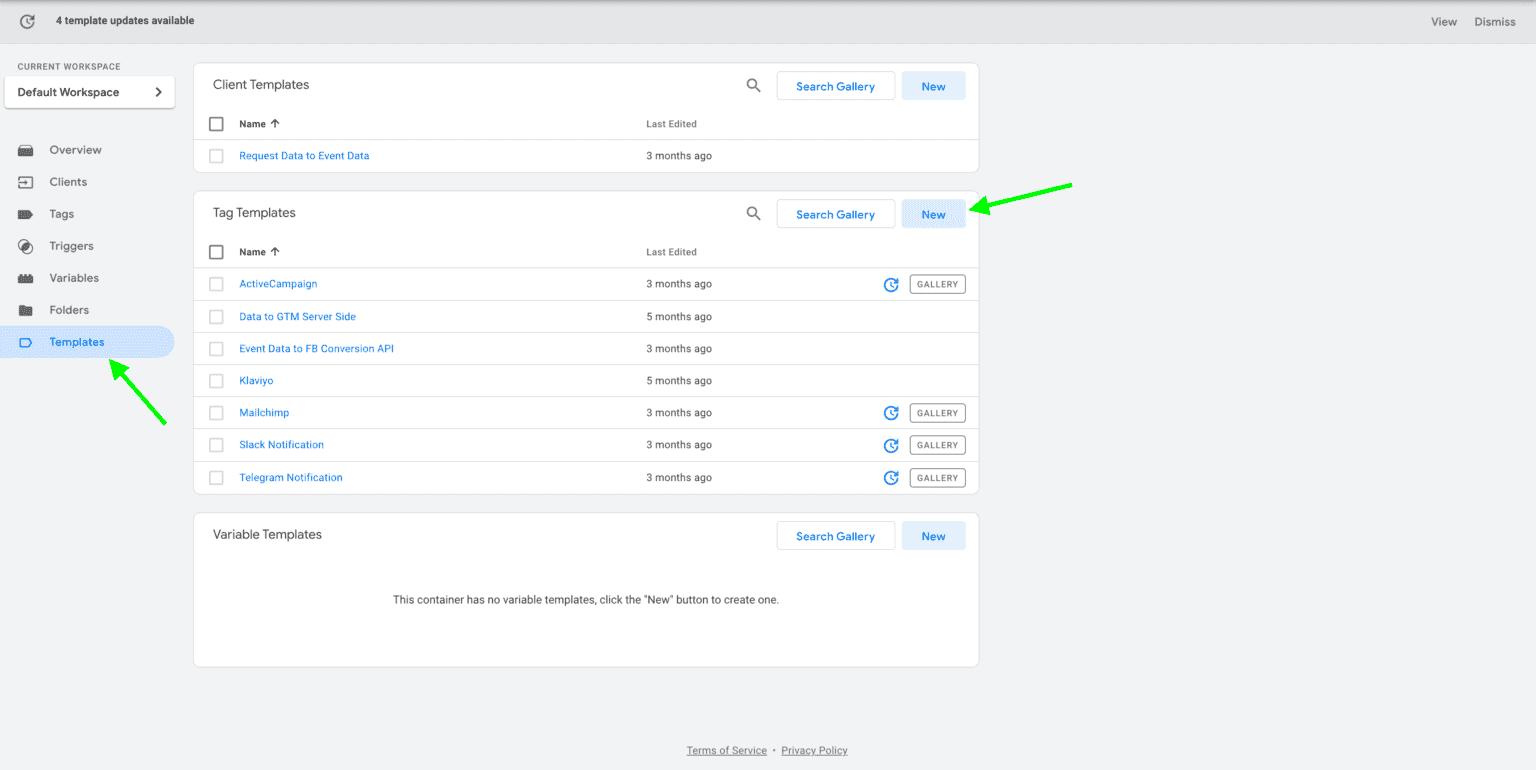1536x770 pixels.
Task: Click the Variables sidebar icon
Action: [26, 278]
